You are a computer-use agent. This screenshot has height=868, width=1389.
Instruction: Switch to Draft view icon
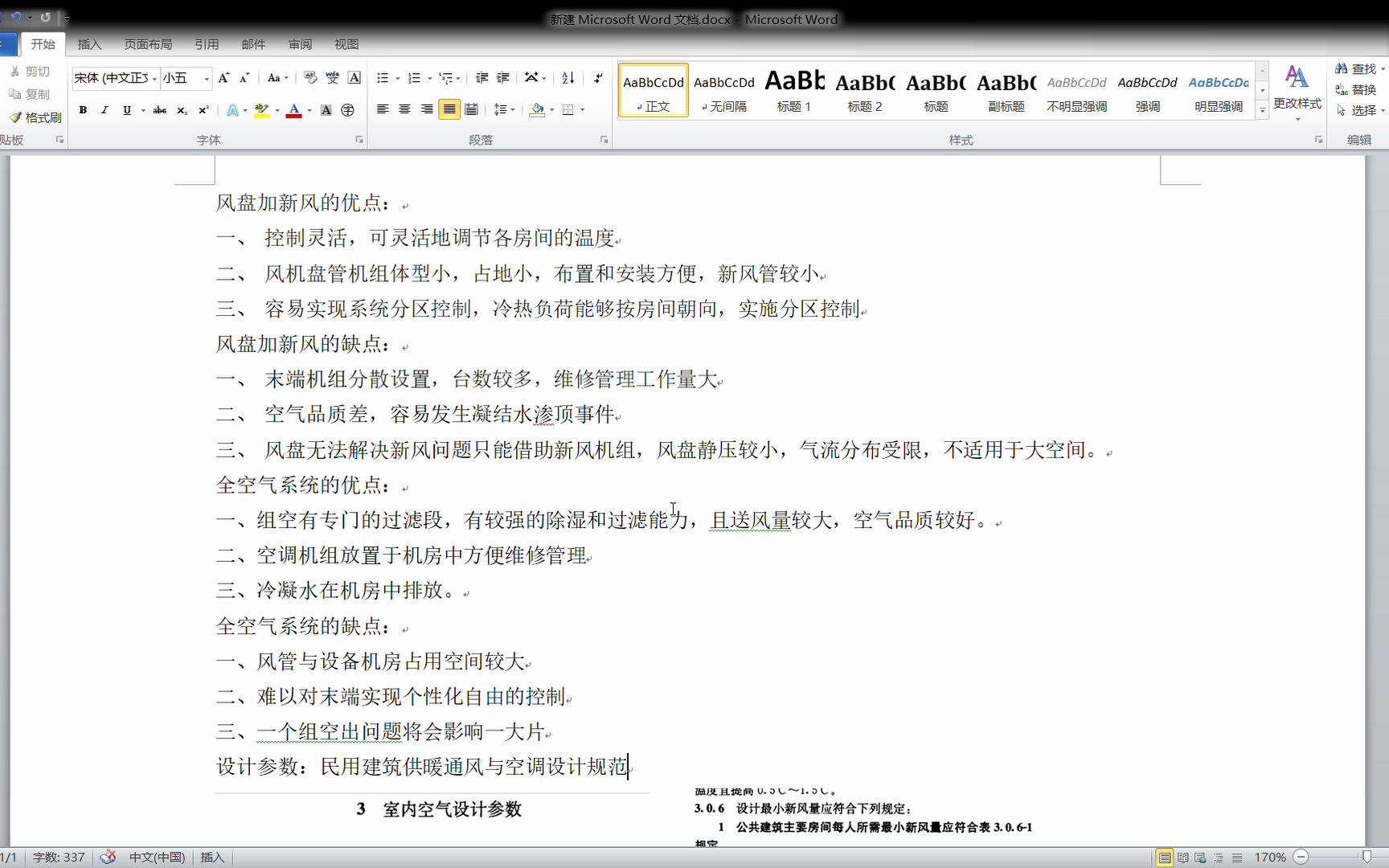(1237, 858)
